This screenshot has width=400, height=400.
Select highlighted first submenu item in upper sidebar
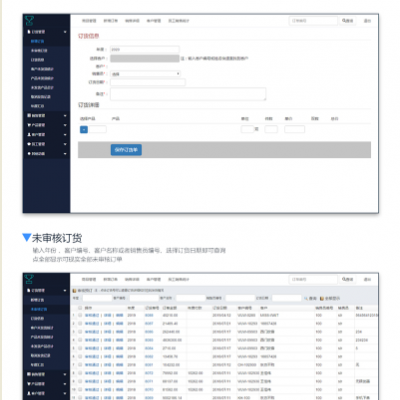(37, 41)
